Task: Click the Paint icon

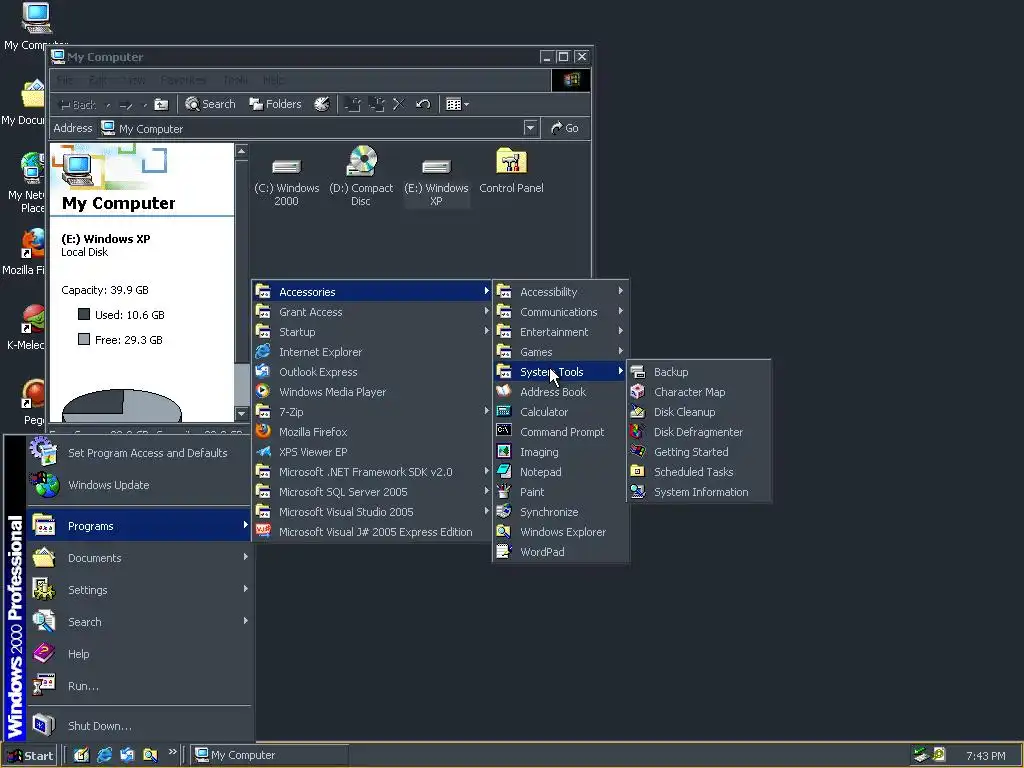Action: click(x=504, y=492)
